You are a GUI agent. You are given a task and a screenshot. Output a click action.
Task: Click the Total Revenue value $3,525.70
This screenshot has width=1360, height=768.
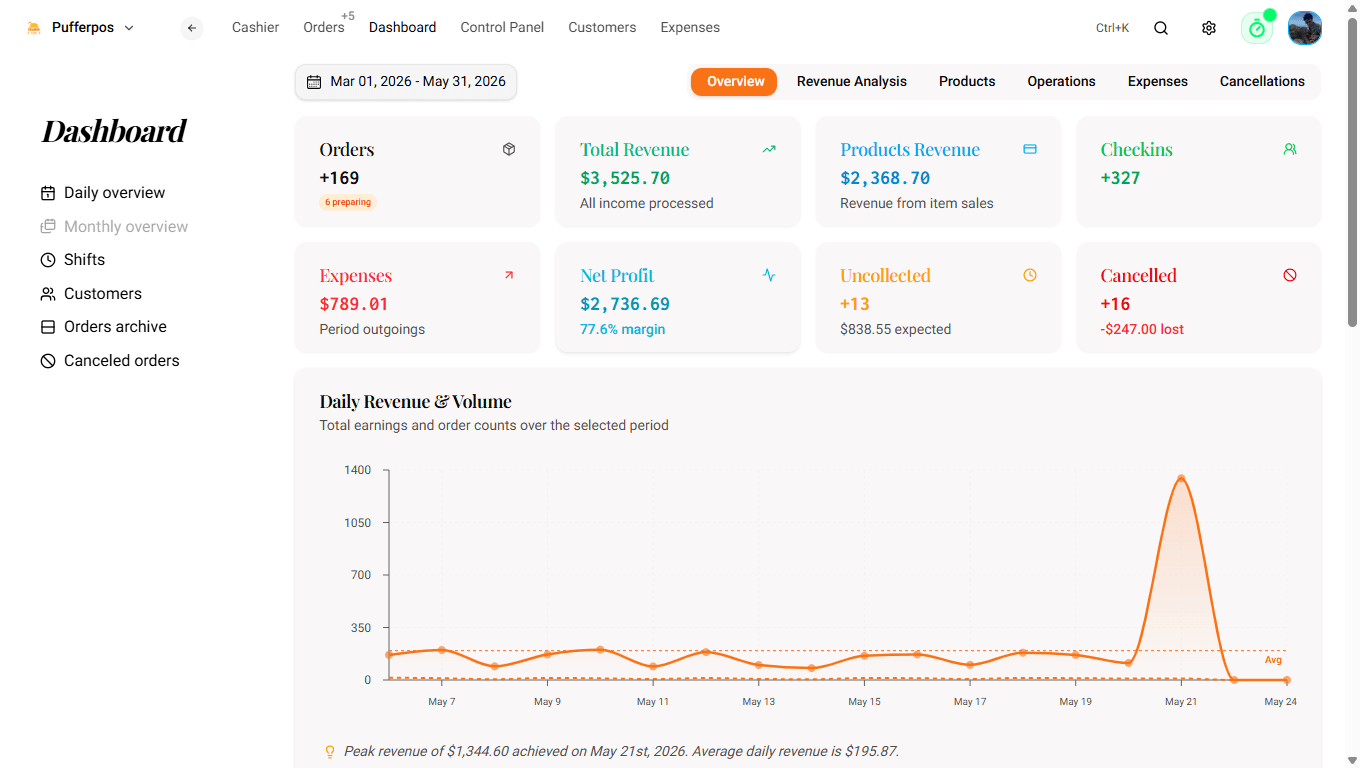pyautogui.click(x=625, y=178)
